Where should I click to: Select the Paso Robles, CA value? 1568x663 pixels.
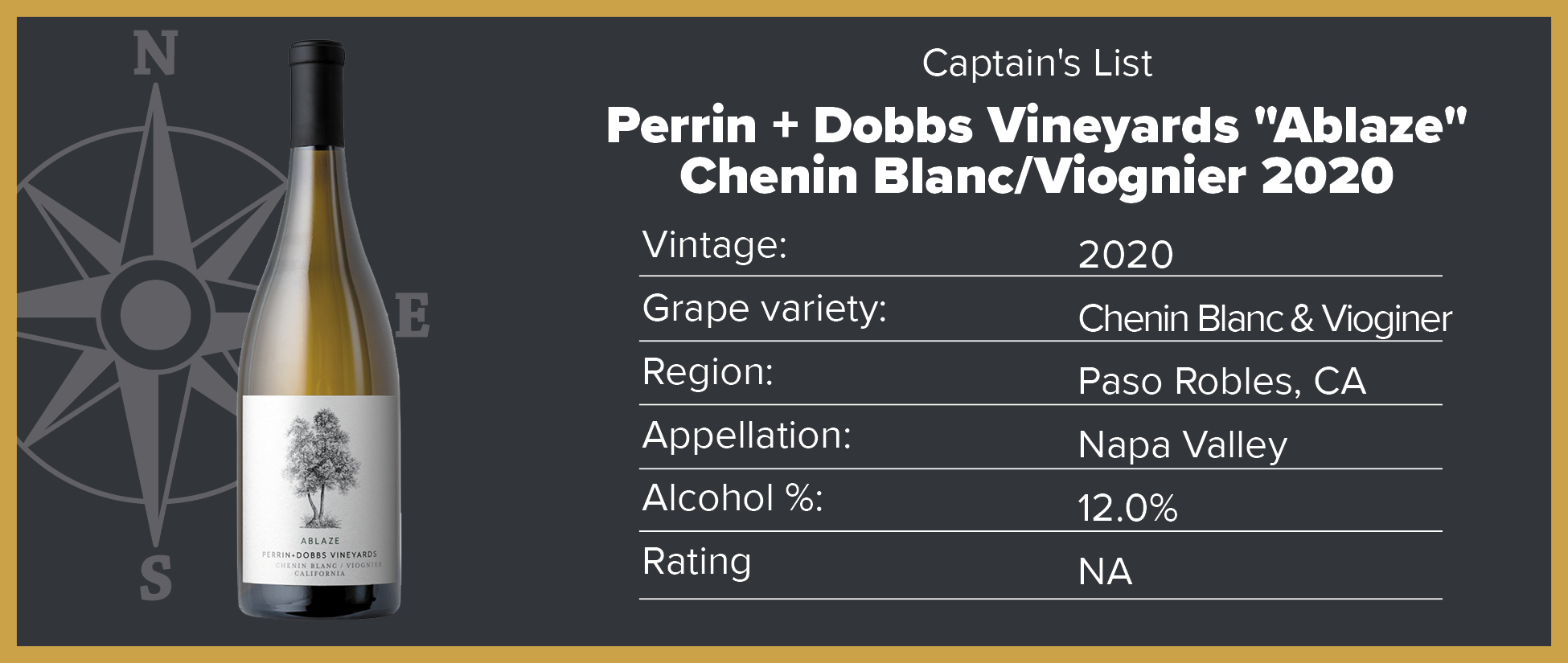point(1221,381)
